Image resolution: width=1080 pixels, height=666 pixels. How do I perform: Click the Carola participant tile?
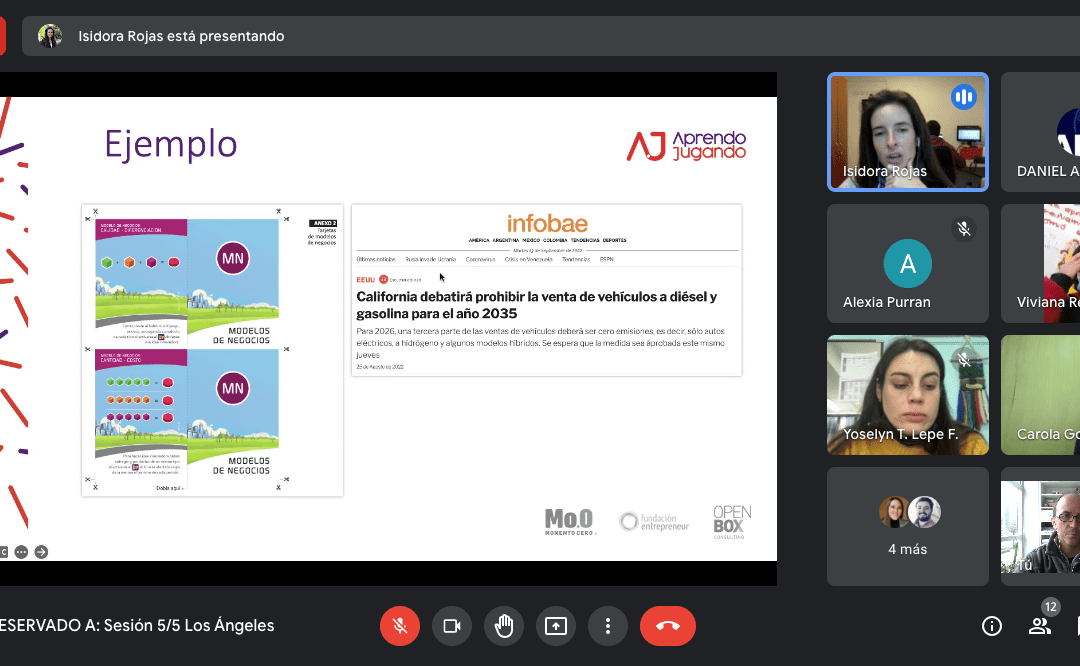tap(1041, 395)
